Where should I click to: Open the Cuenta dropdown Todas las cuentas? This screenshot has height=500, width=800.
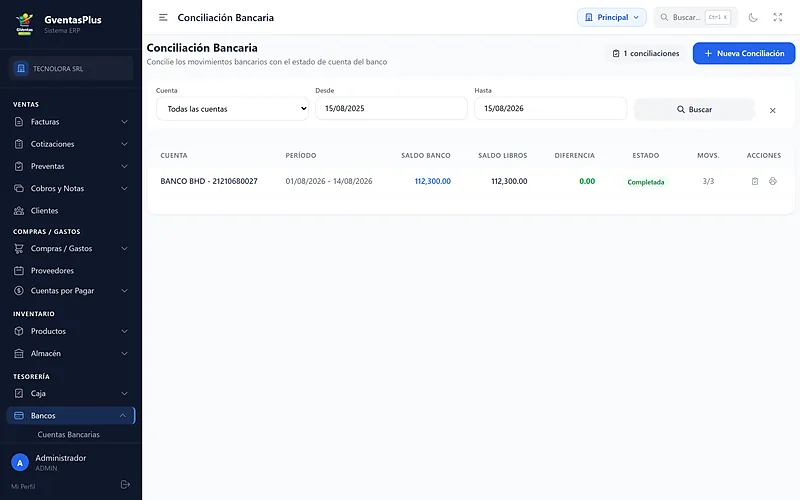click(232, 109)
